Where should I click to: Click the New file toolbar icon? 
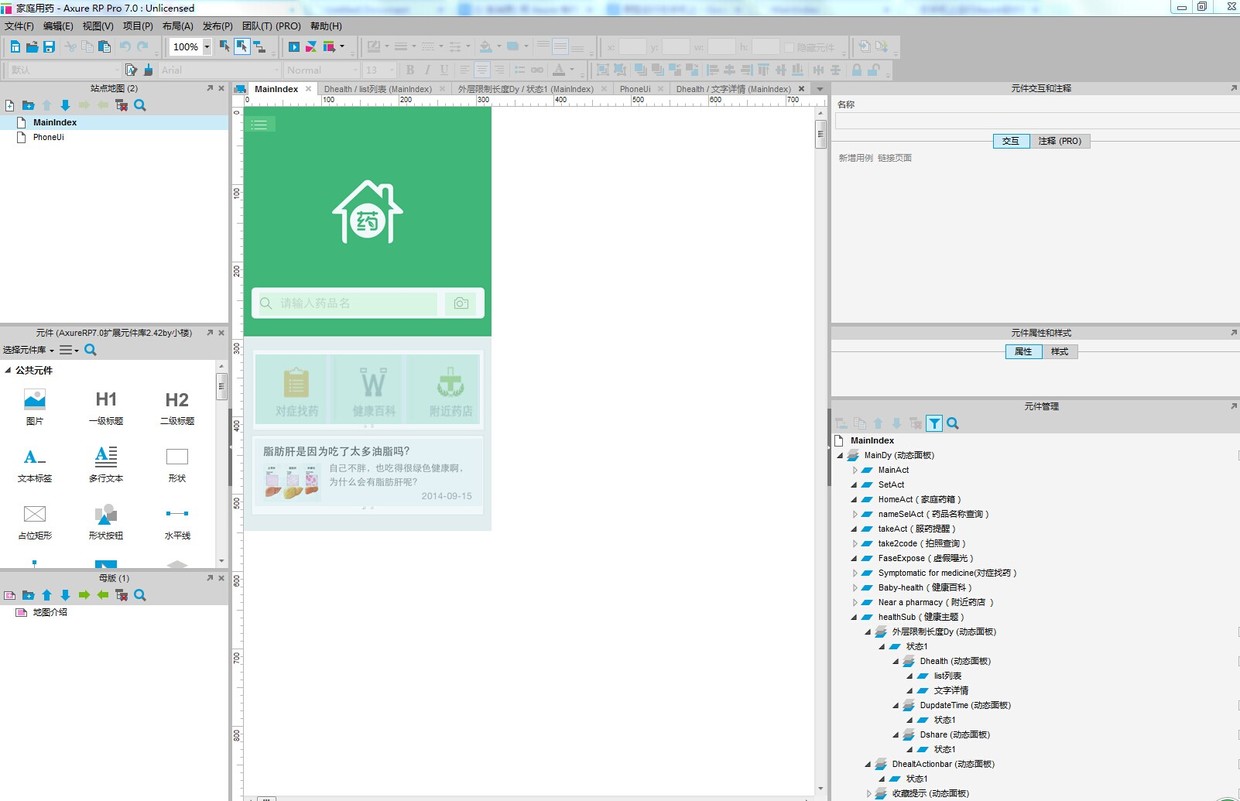coord(15,47)
